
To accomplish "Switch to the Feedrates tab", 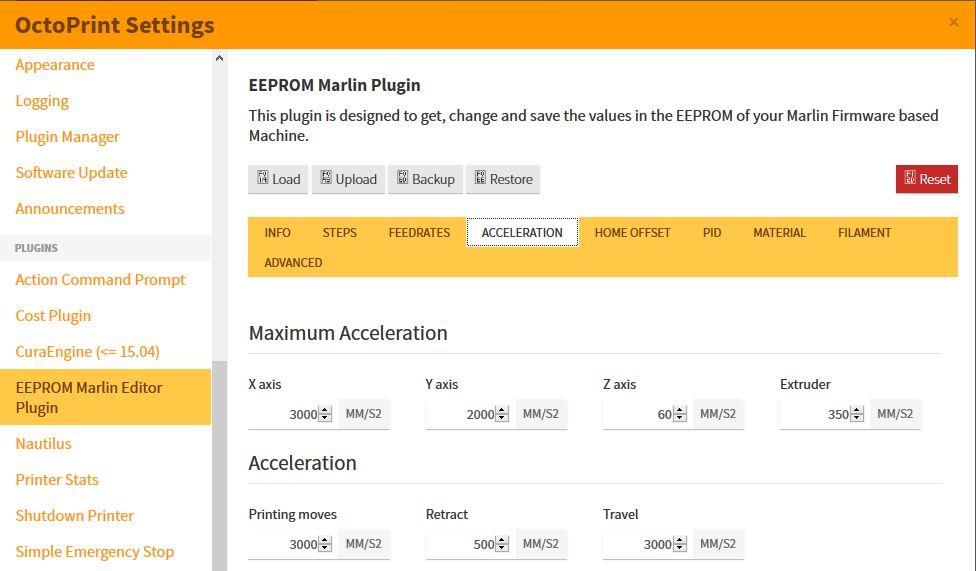I will 418,232.
